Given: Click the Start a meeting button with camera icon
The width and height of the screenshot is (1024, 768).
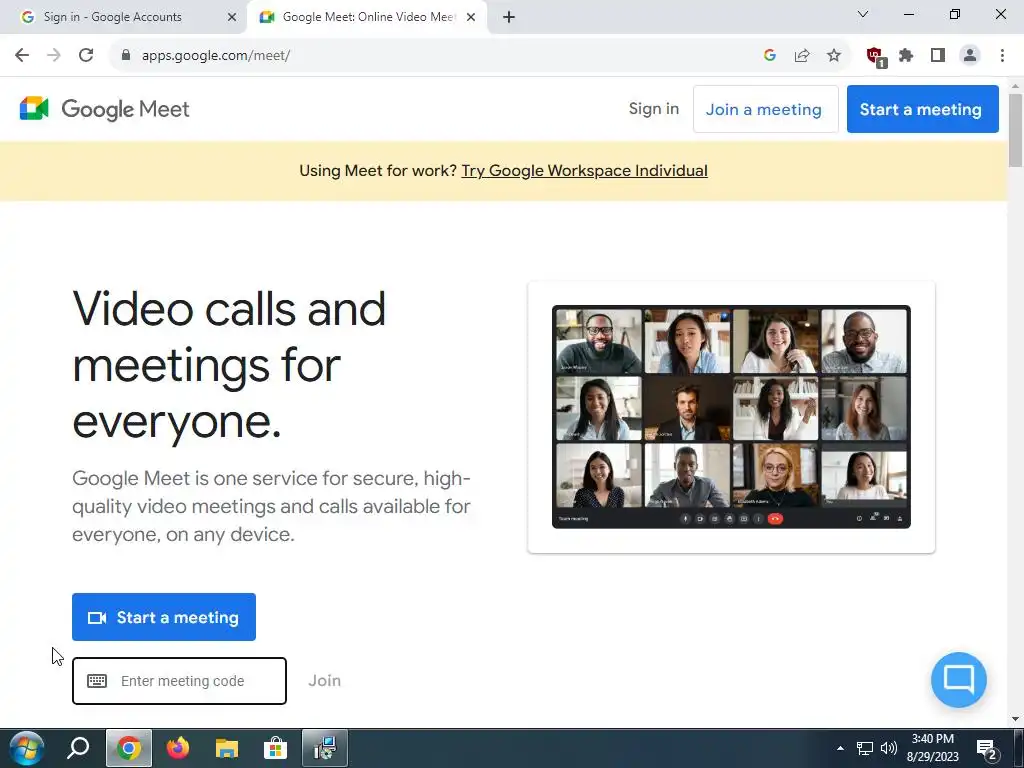Looking at the screenshot, I should coord(164,616).
